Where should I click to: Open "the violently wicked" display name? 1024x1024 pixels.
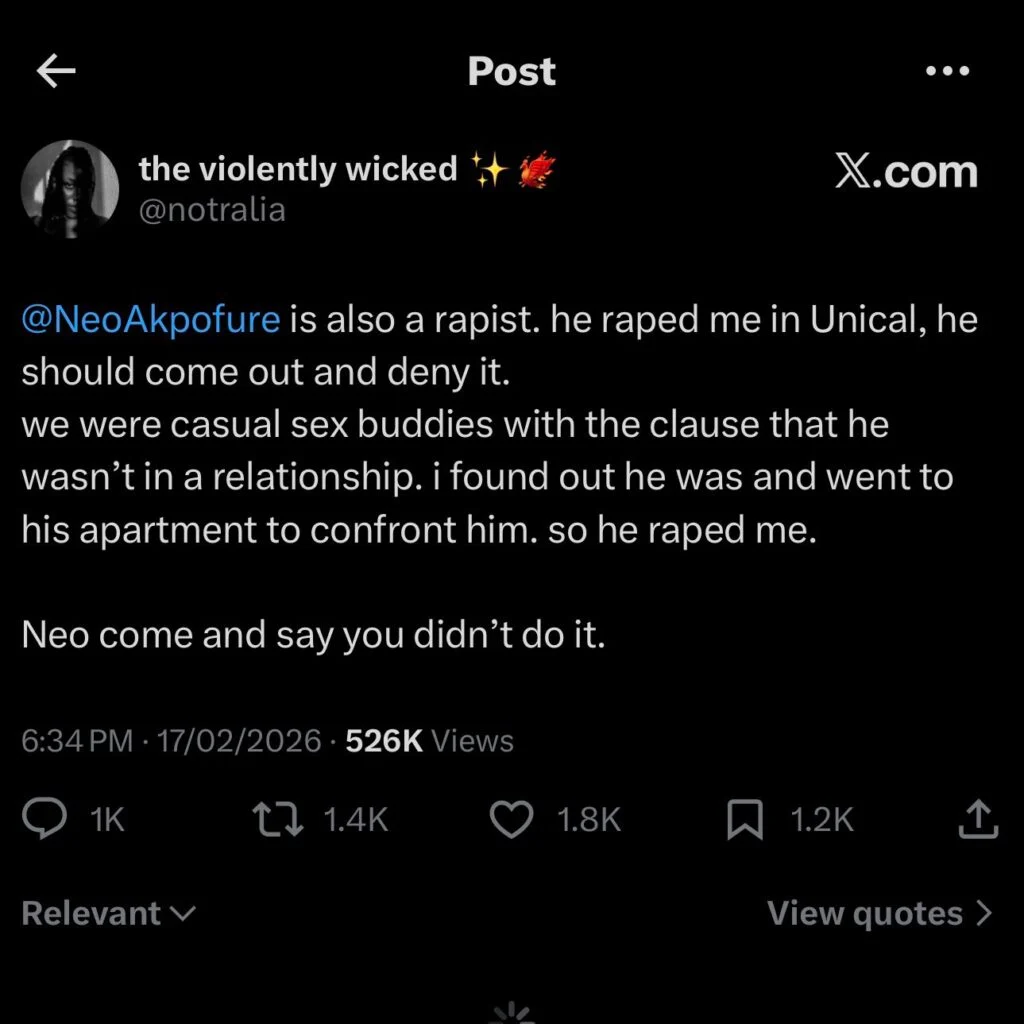point(298,169)
